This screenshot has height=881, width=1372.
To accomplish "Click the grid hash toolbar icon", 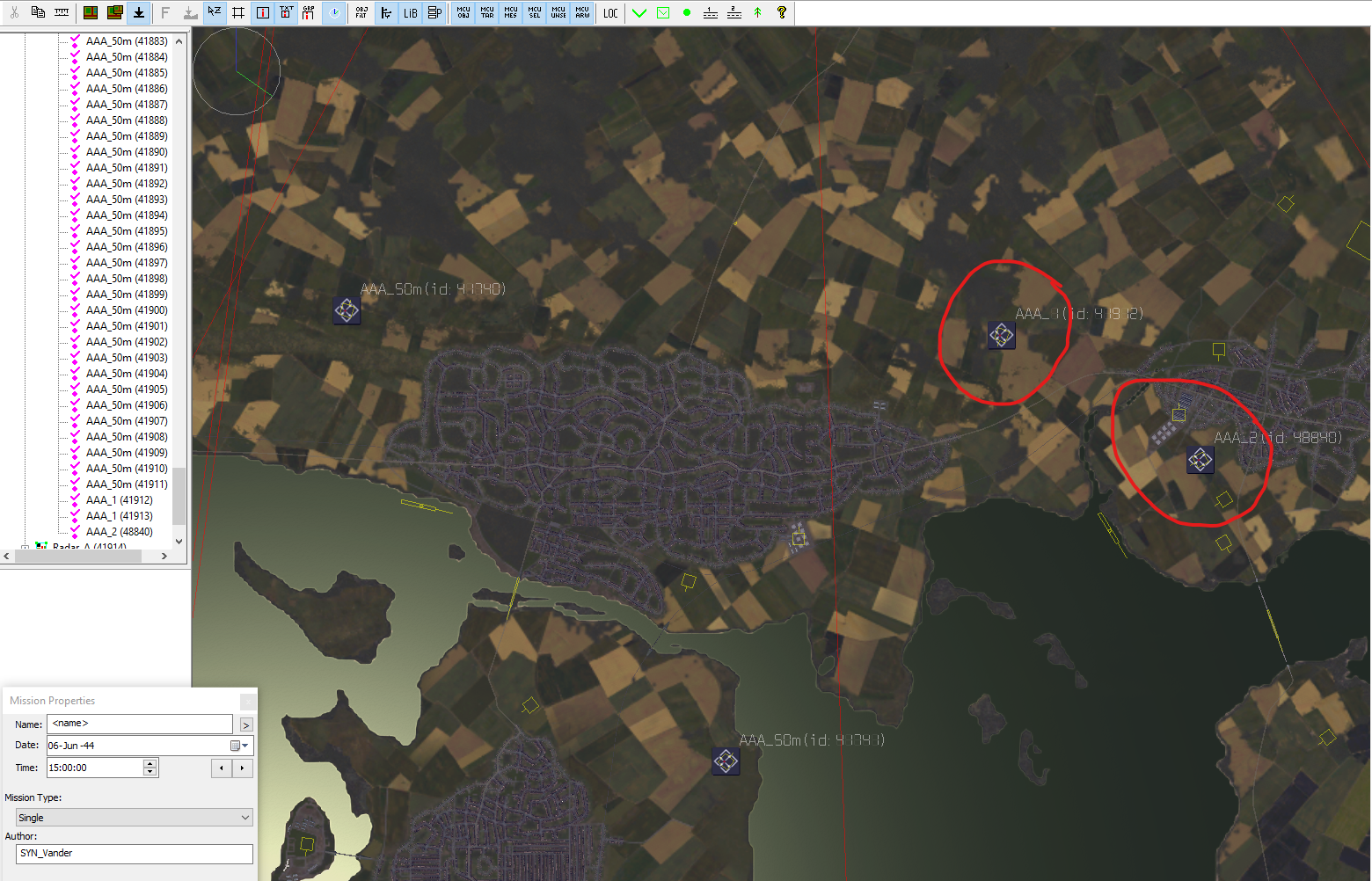I will pyautogui.click(x=238, y=12).
